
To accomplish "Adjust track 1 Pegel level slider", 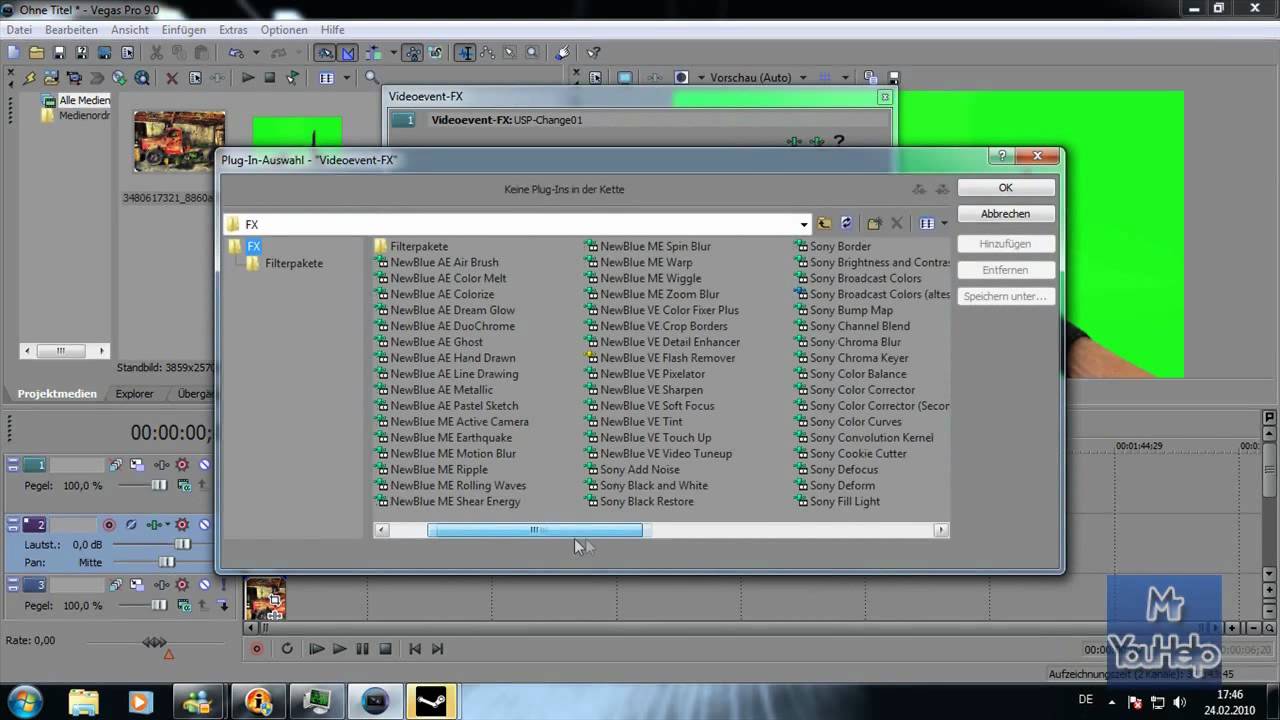I will pos(158,485).
